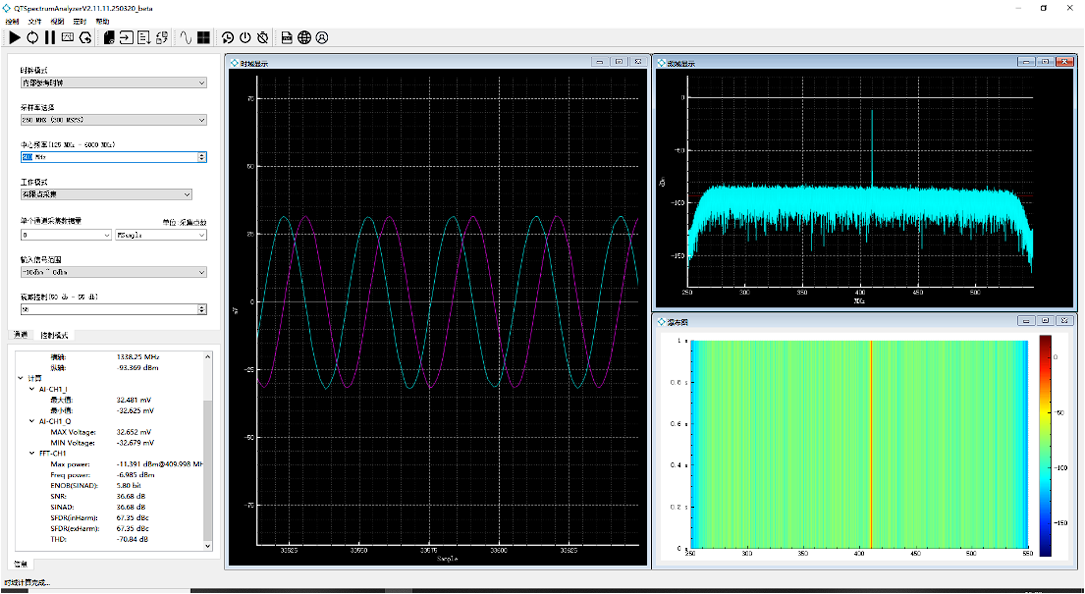
Task: Click the red line in waterfall plot
Action: [x=870, y=444]
